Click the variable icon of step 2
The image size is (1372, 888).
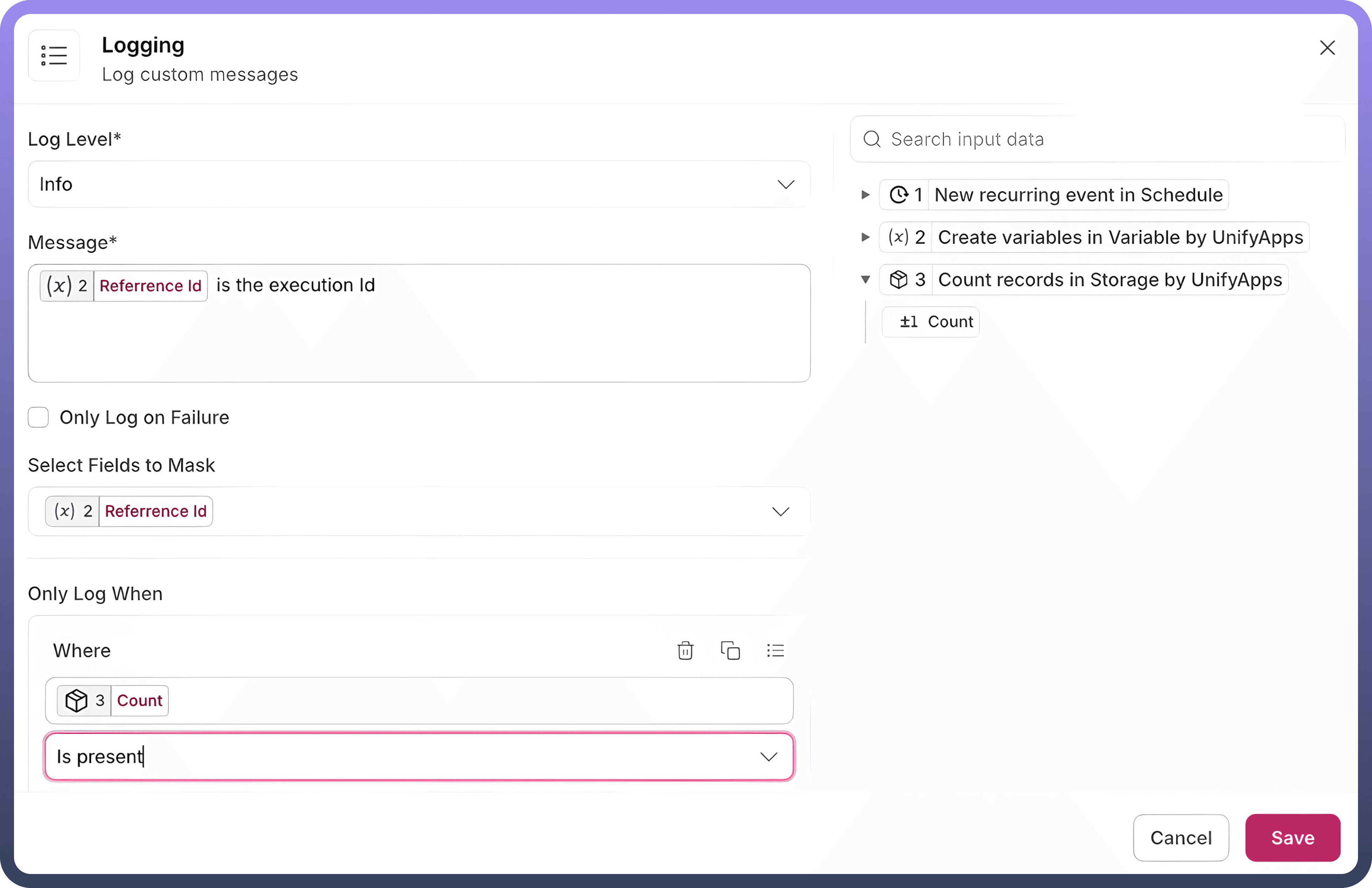898,237
